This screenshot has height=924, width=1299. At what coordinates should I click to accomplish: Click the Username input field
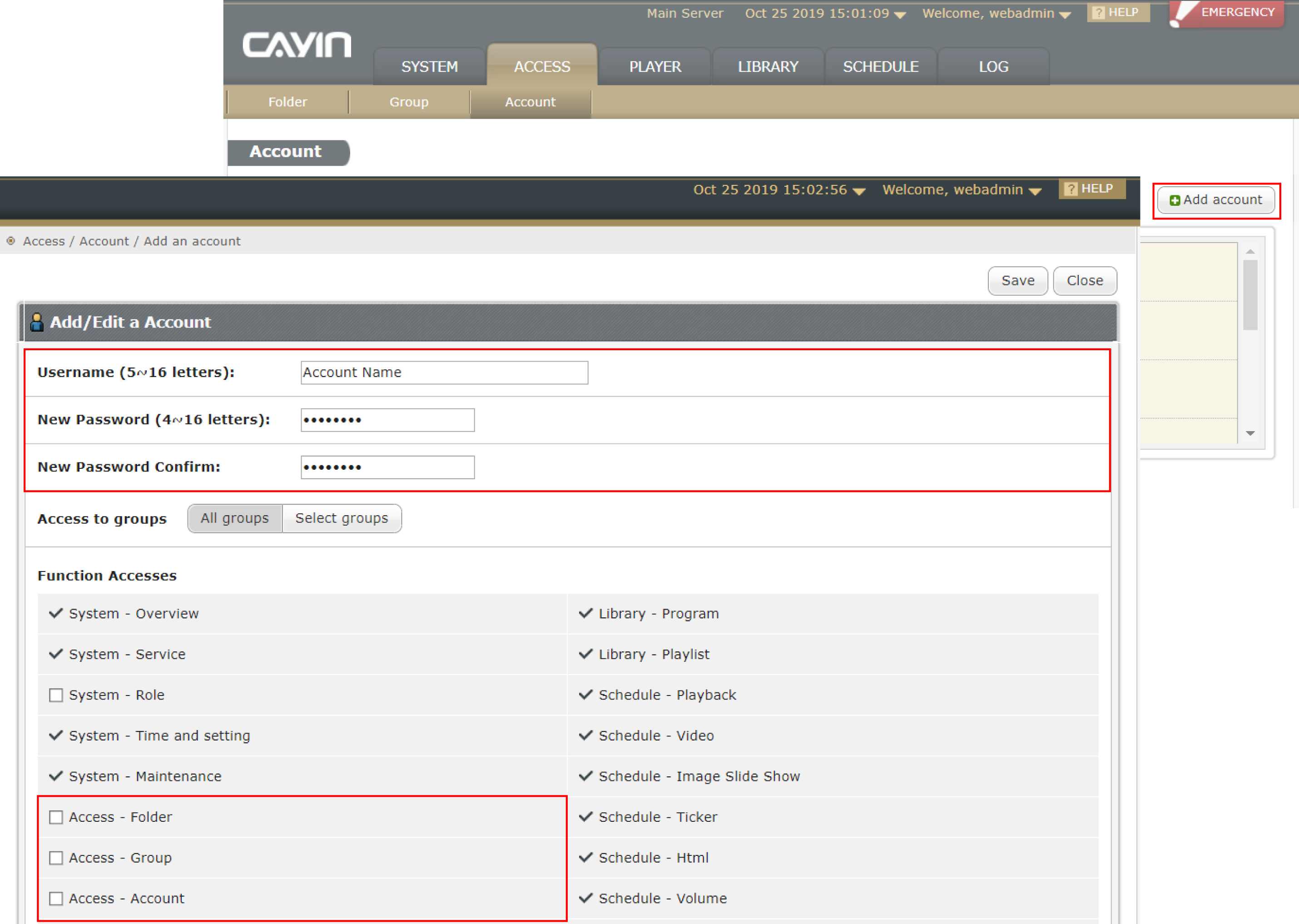444,373
